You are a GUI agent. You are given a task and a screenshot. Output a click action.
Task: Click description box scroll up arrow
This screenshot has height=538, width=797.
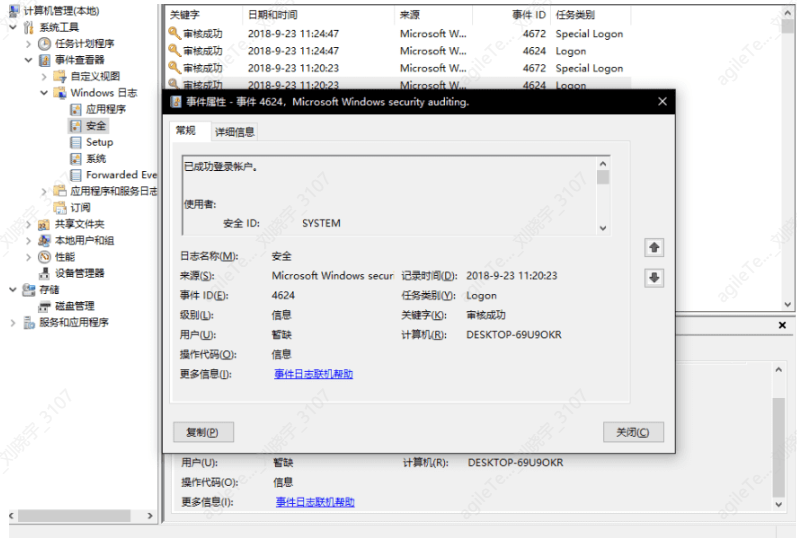(x=603, y=164)
